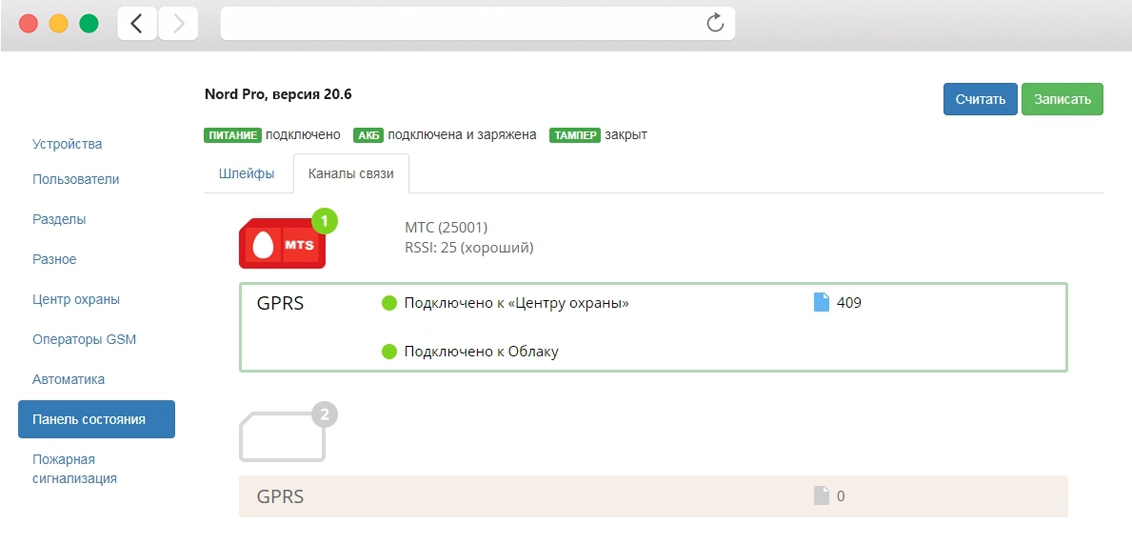Reload the page with the refresh icon

coord(715,23)
